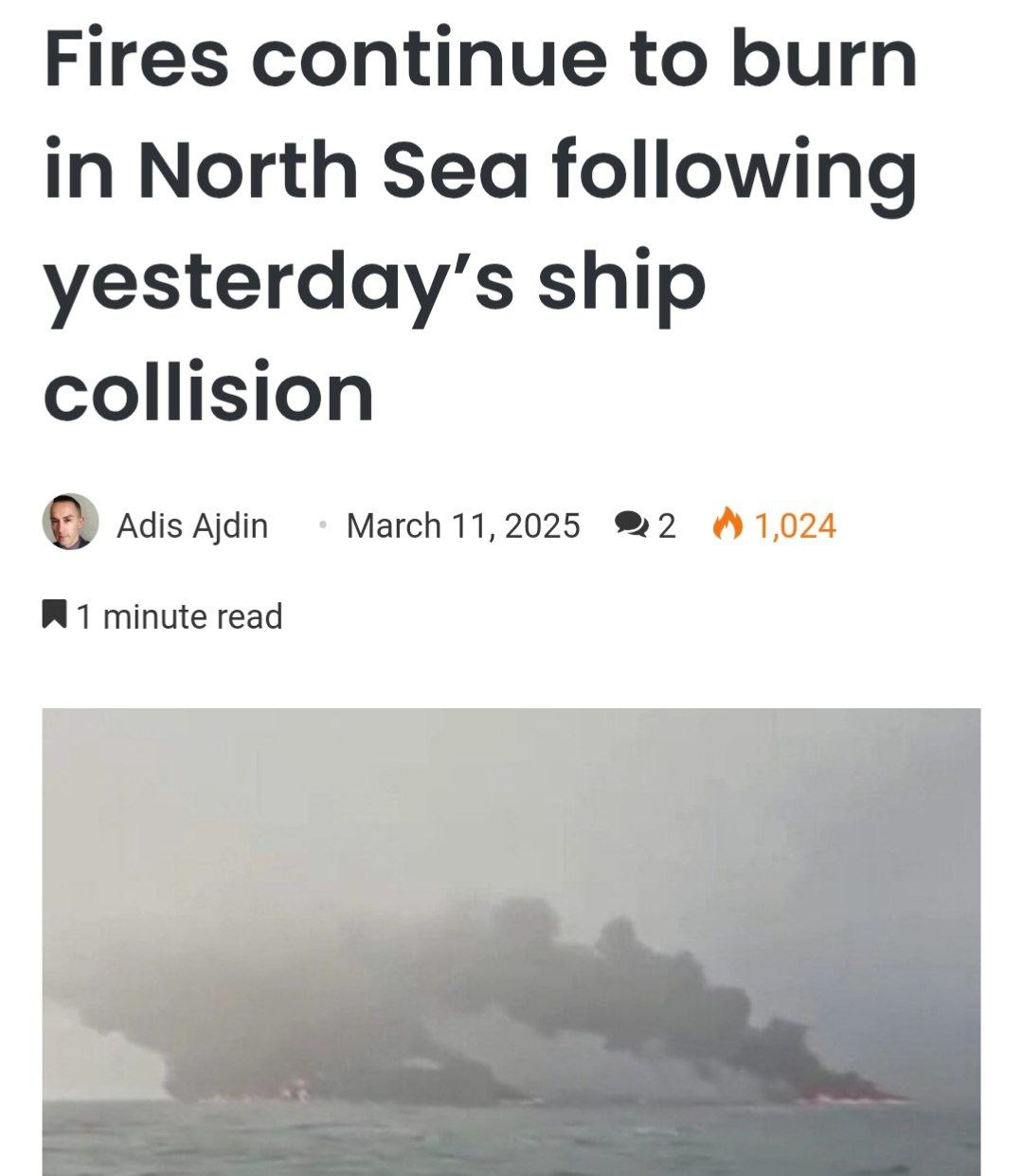Click the March 11, 2025 publication date
The width and height of the screenshot is (1023, 1176).
pos(463,526)
